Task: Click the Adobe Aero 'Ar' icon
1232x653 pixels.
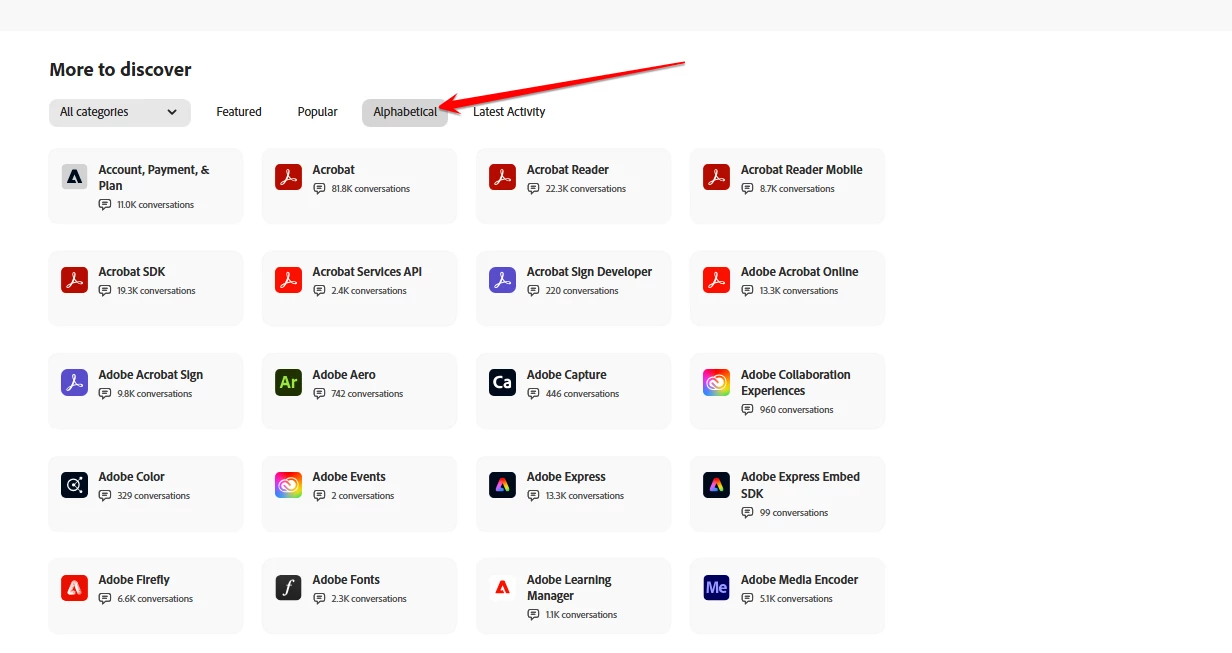Action: 288,382
